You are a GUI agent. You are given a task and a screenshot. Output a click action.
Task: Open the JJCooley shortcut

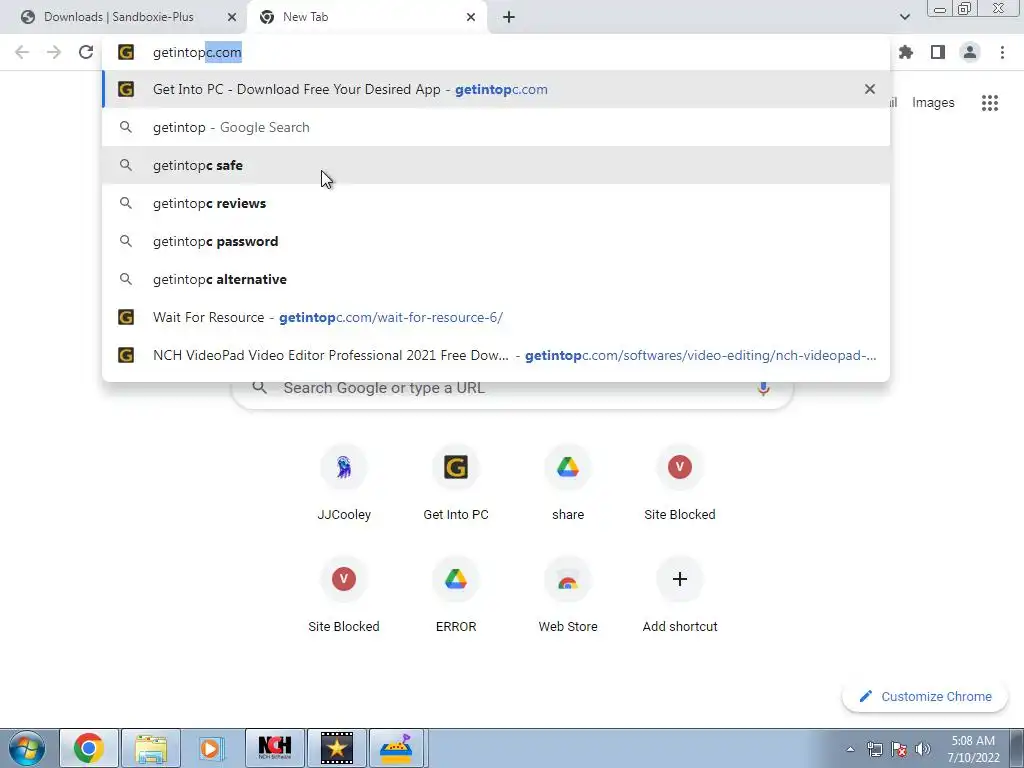(344, 483)
